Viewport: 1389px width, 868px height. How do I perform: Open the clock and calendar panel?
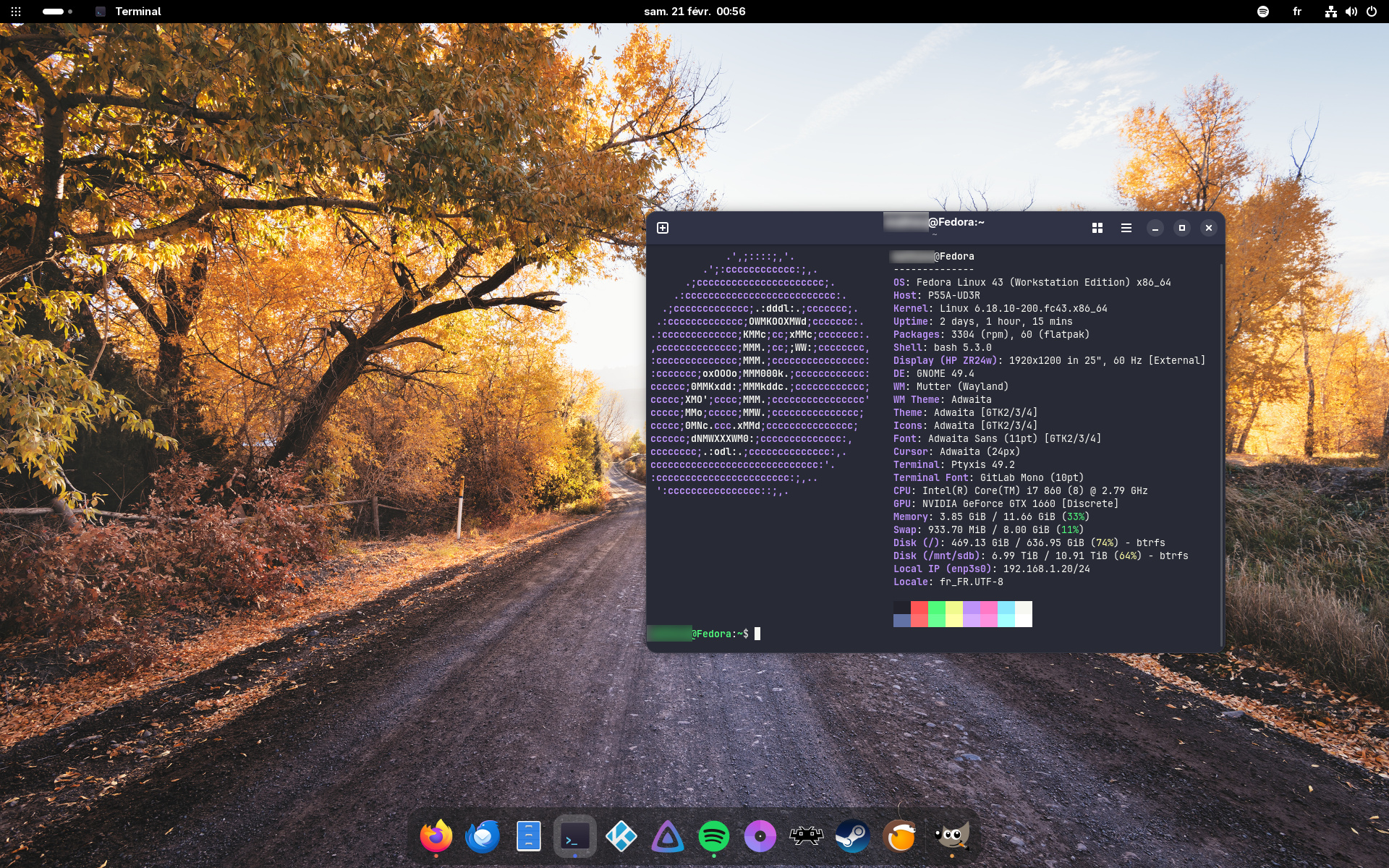click(694, 12)
